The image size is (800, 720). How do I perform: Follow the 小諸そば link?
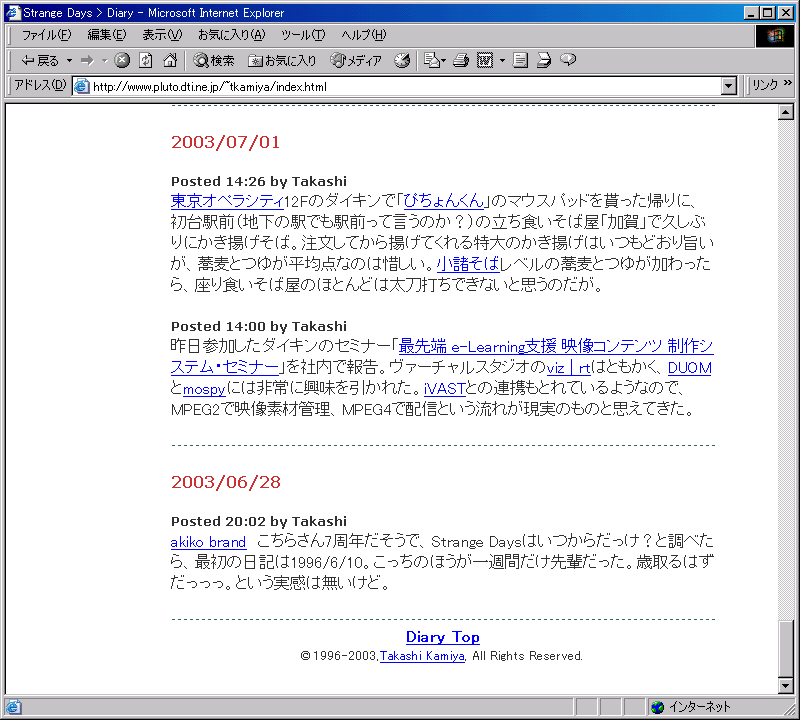pyautogui.click(x=468, y=264)
